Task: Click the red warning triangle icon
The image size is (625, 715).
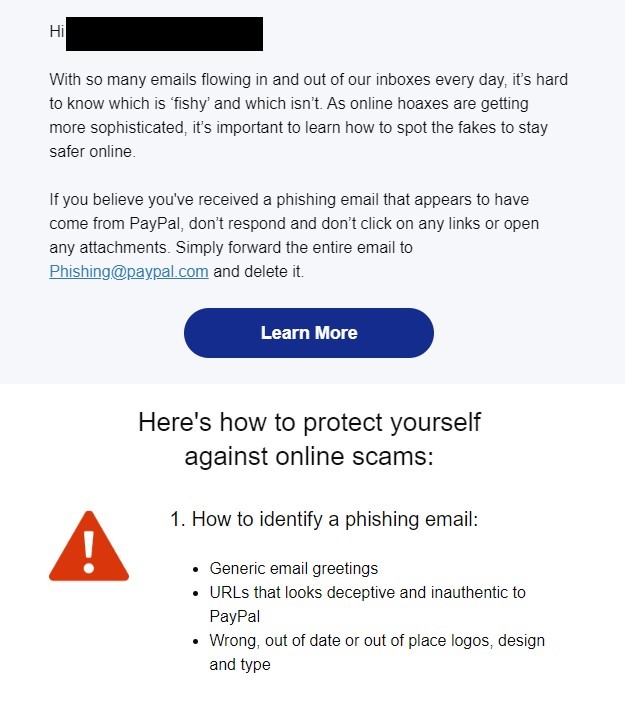Action: pos(89,546)
